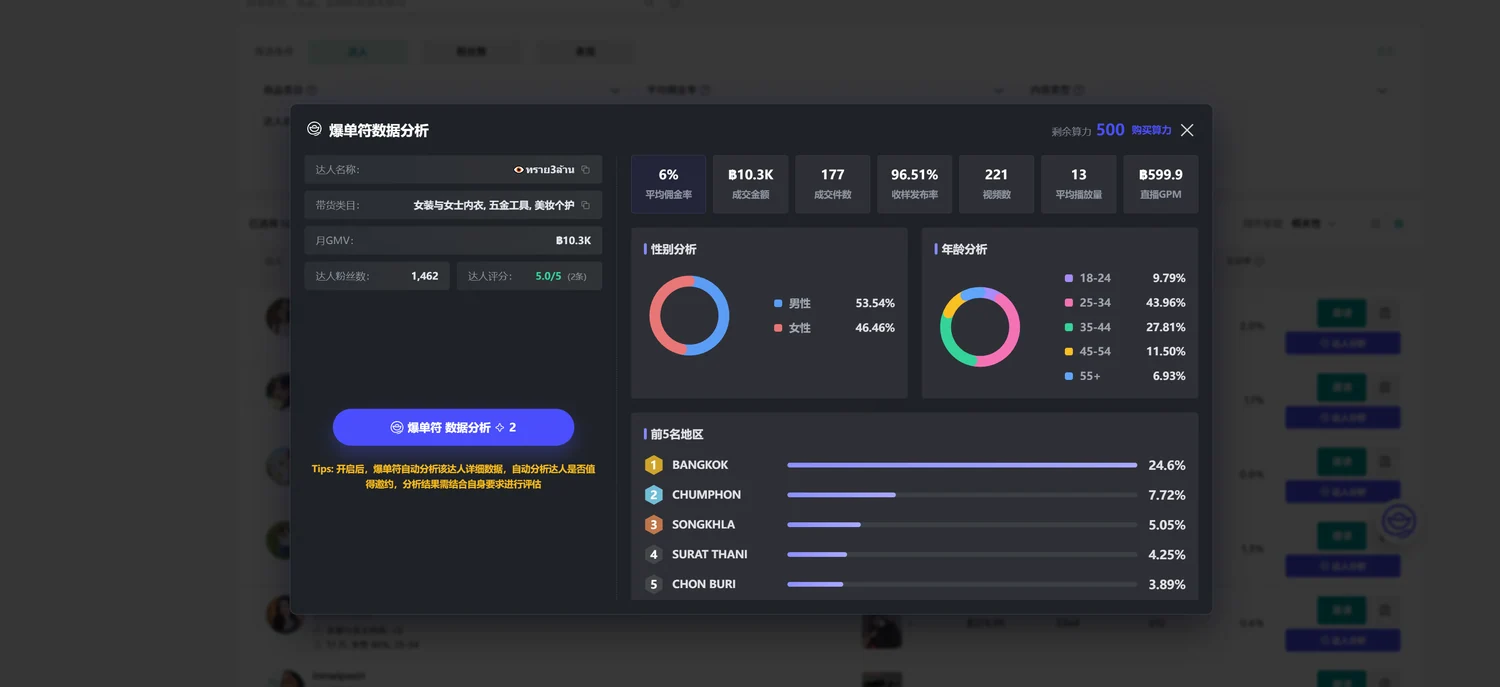Click the gender analysis donut chart
This screenshot has height=687, width=1500.
pos(689,315)
